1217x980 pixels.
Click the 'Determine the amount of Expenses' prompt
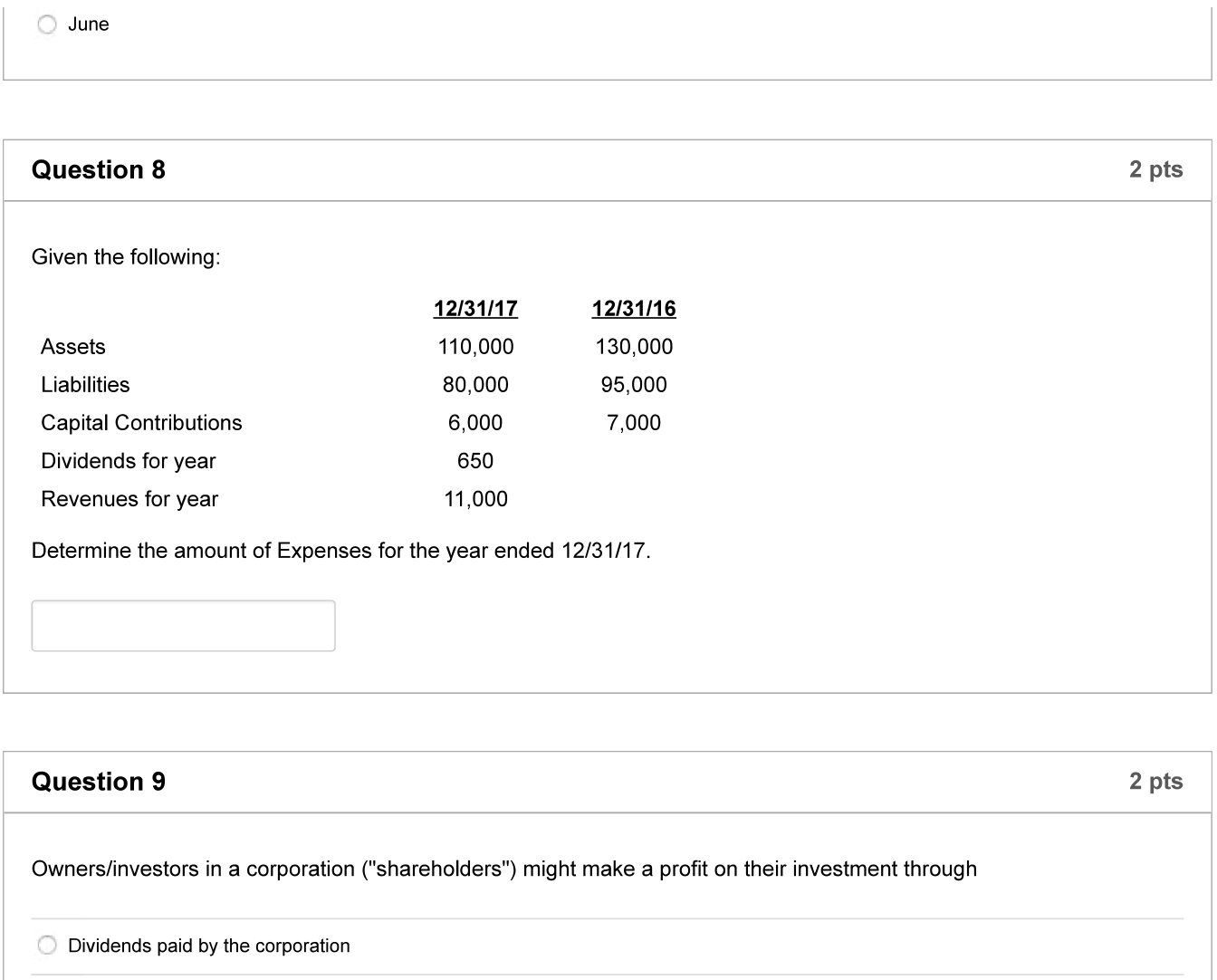(341, 552)
